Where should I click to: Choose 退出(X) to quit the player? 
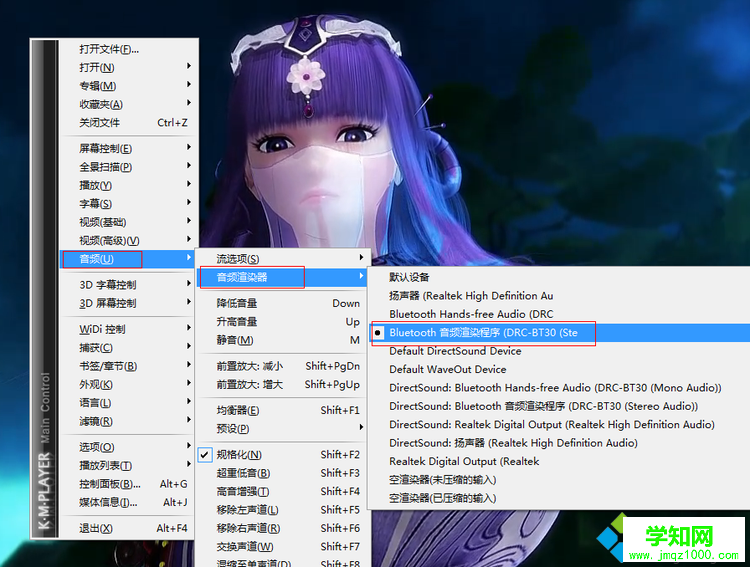point(128,528)
